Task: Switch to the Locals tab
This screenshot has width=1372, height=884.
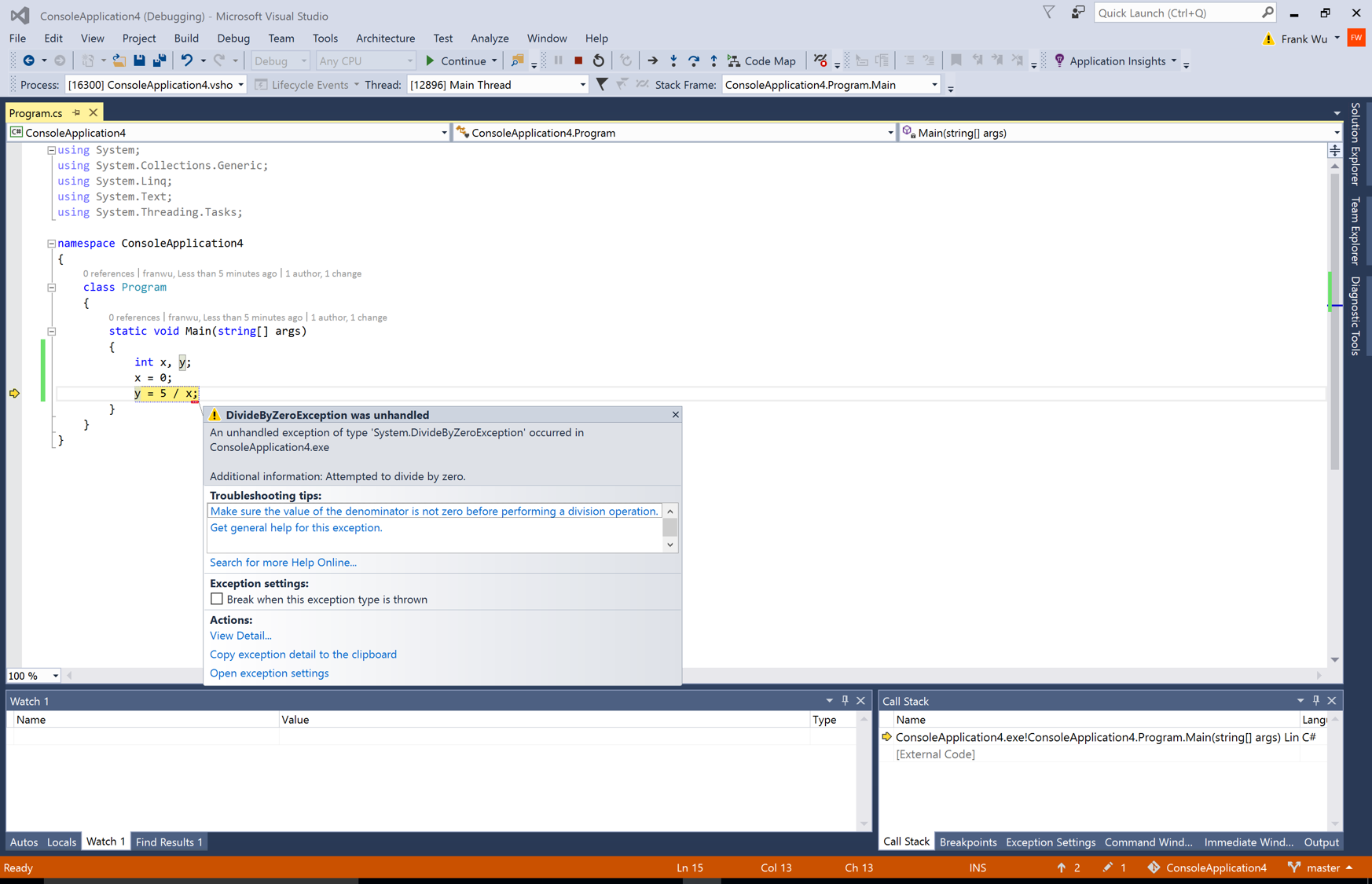Action: click(61, 842)
